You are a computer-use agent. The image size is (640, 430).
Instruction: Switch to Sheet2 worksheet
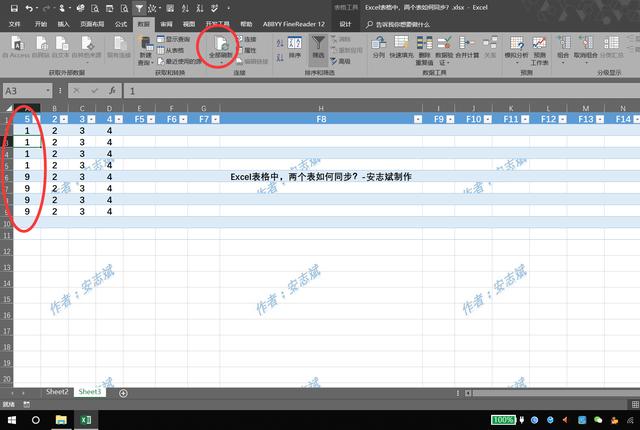57,392
